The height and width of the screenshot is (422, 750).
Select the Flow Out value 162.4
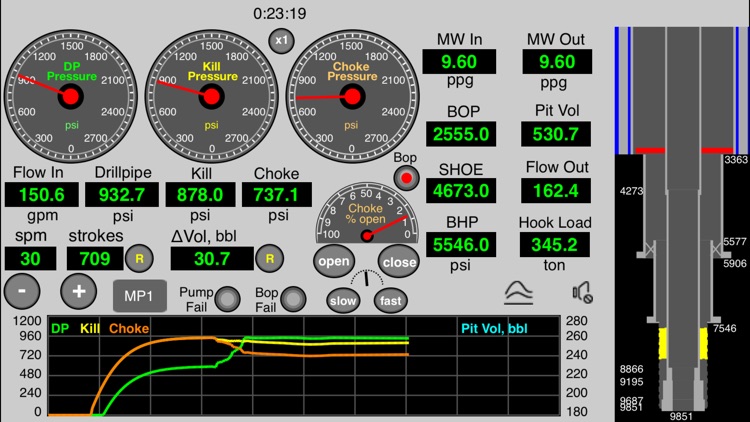(556, 191)
